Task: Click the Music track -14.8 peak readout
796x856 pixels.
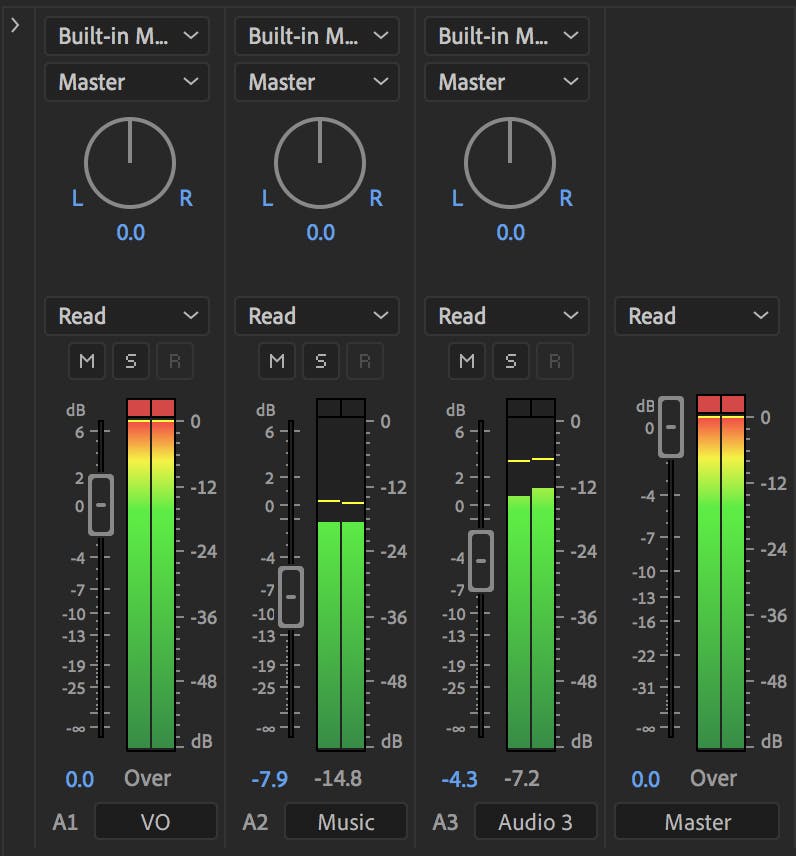Action: click(x=338, y=778)
